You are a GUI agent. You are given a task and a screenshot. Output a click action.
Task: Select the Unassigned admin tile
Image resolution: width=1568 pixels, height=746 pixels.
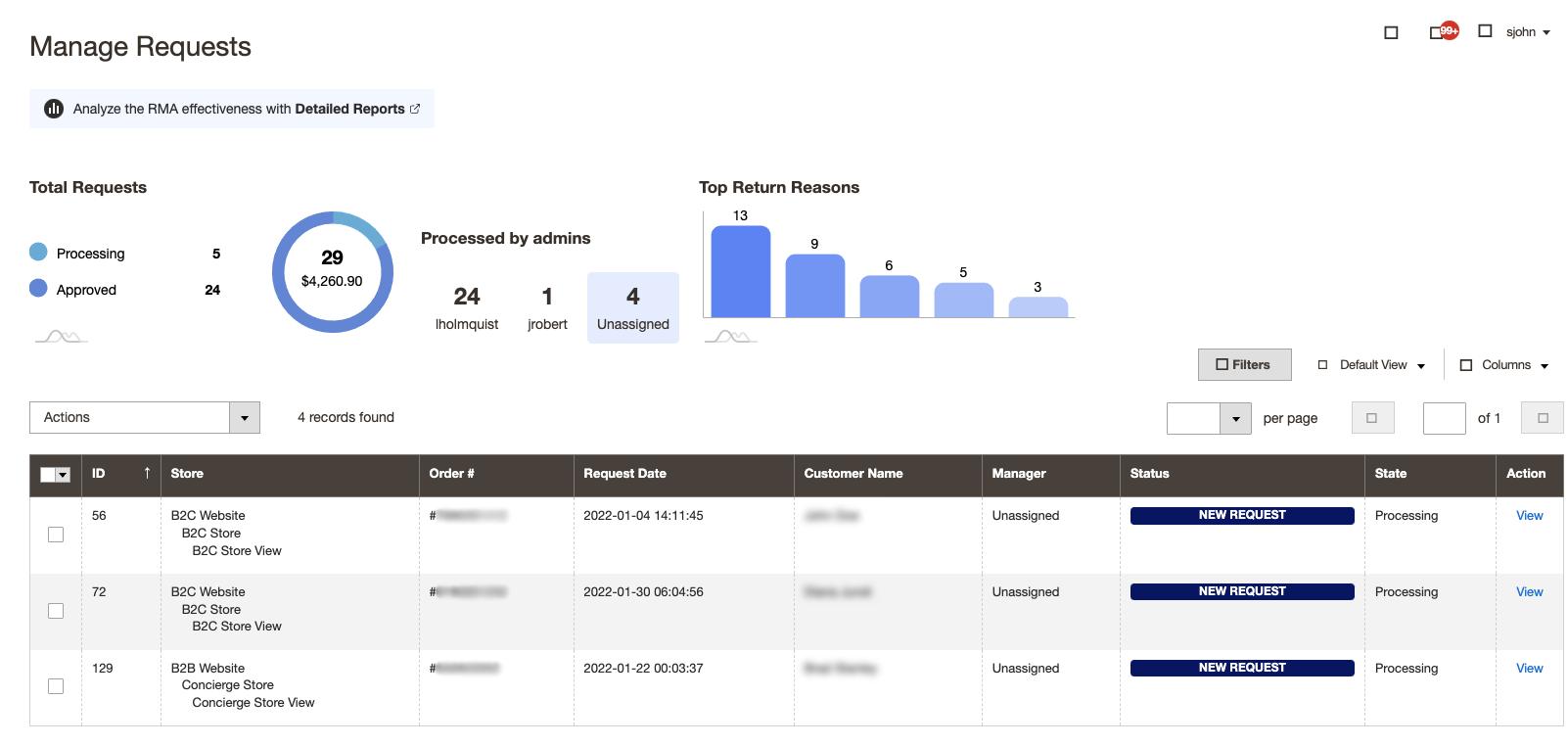(x=632, y=307)
